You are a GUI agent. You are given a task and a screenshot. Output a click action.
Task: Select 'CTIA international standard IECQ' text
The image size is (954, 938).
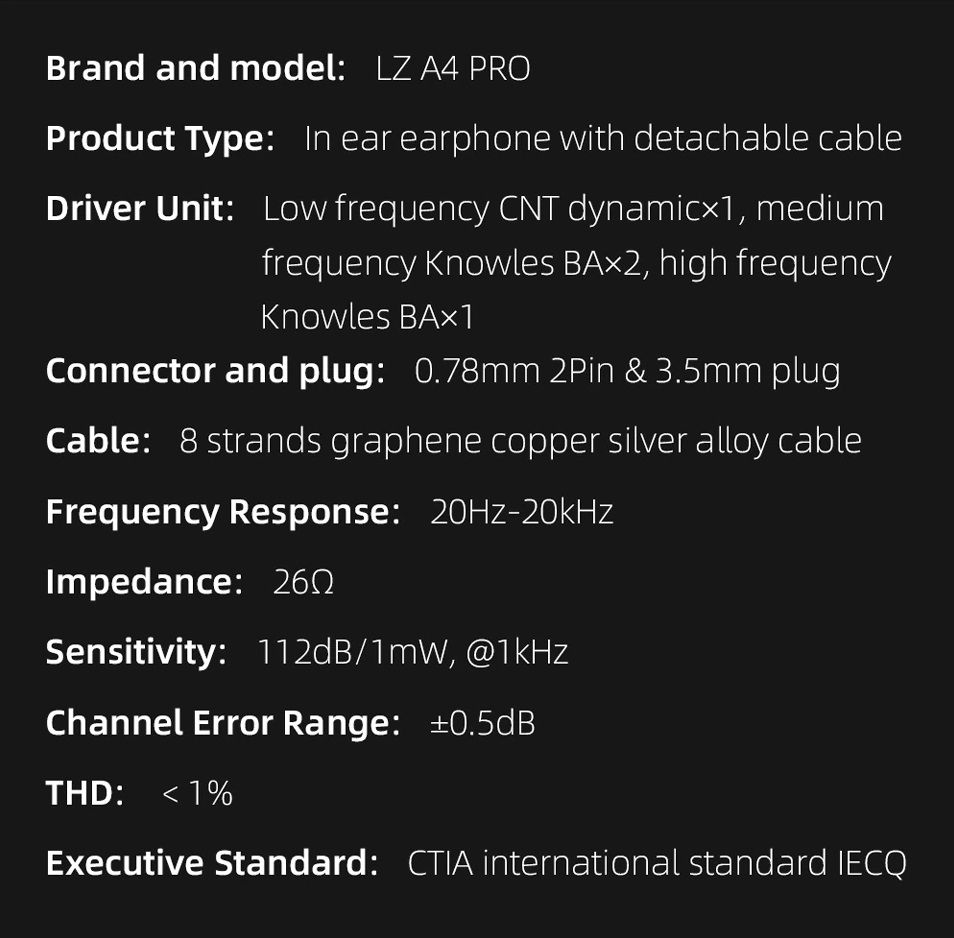tap(656, 863)
